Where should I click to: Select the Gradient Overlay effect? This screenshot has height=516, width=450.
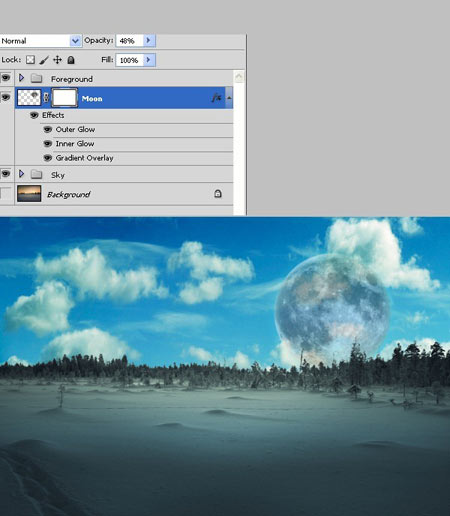point(85,158)
